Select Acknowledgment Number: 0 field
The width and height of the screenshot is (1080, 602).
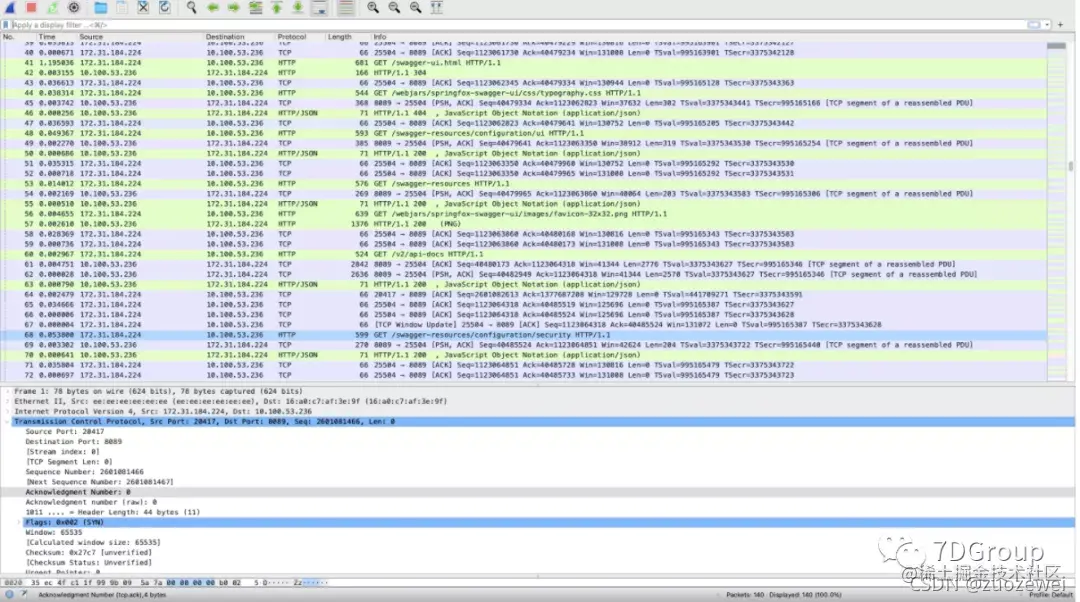pos(78,492)
